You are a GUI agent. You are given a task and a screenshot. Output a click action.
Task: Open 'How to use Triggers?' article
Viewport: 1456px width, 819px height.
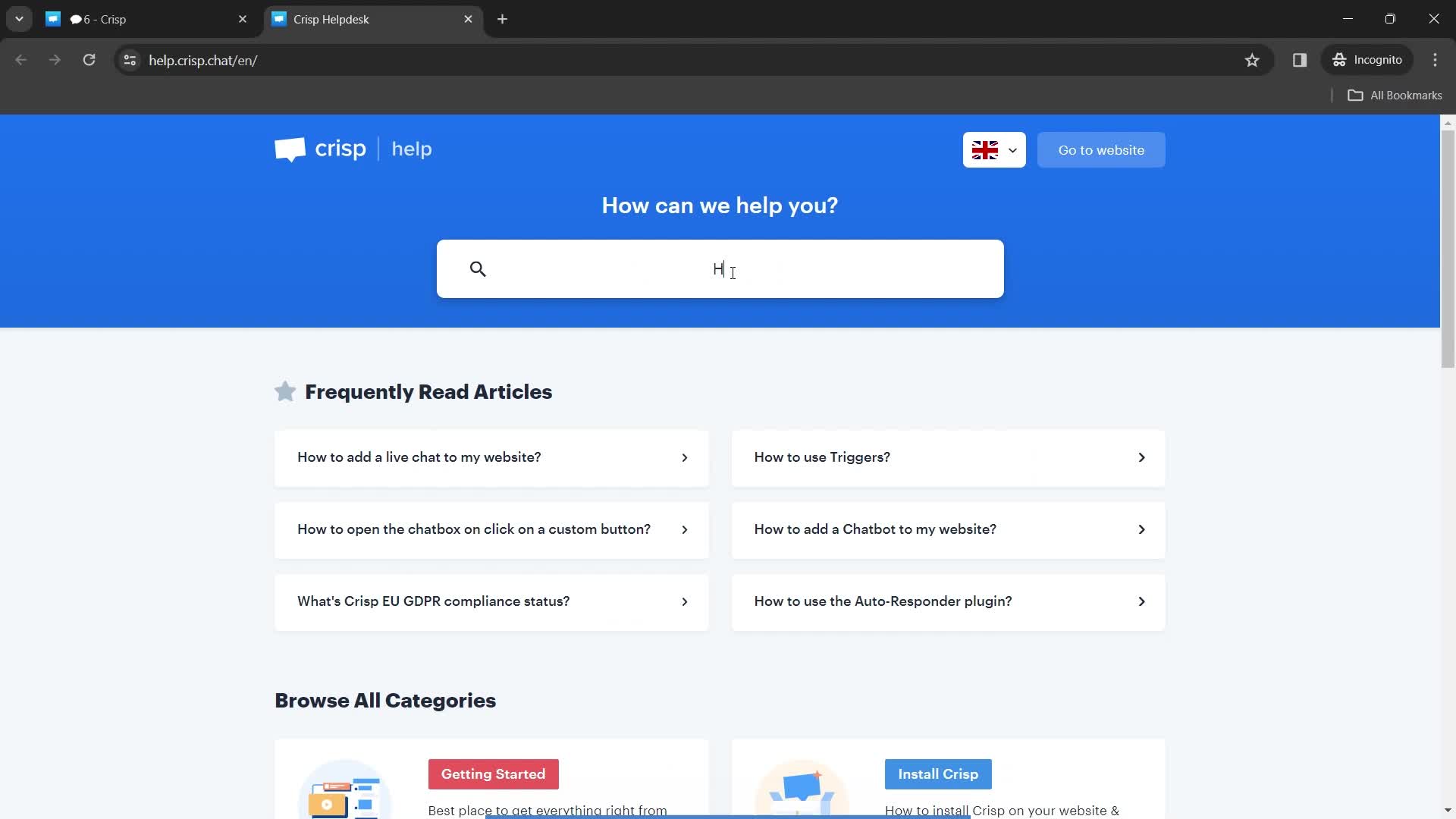click(948, 457)
